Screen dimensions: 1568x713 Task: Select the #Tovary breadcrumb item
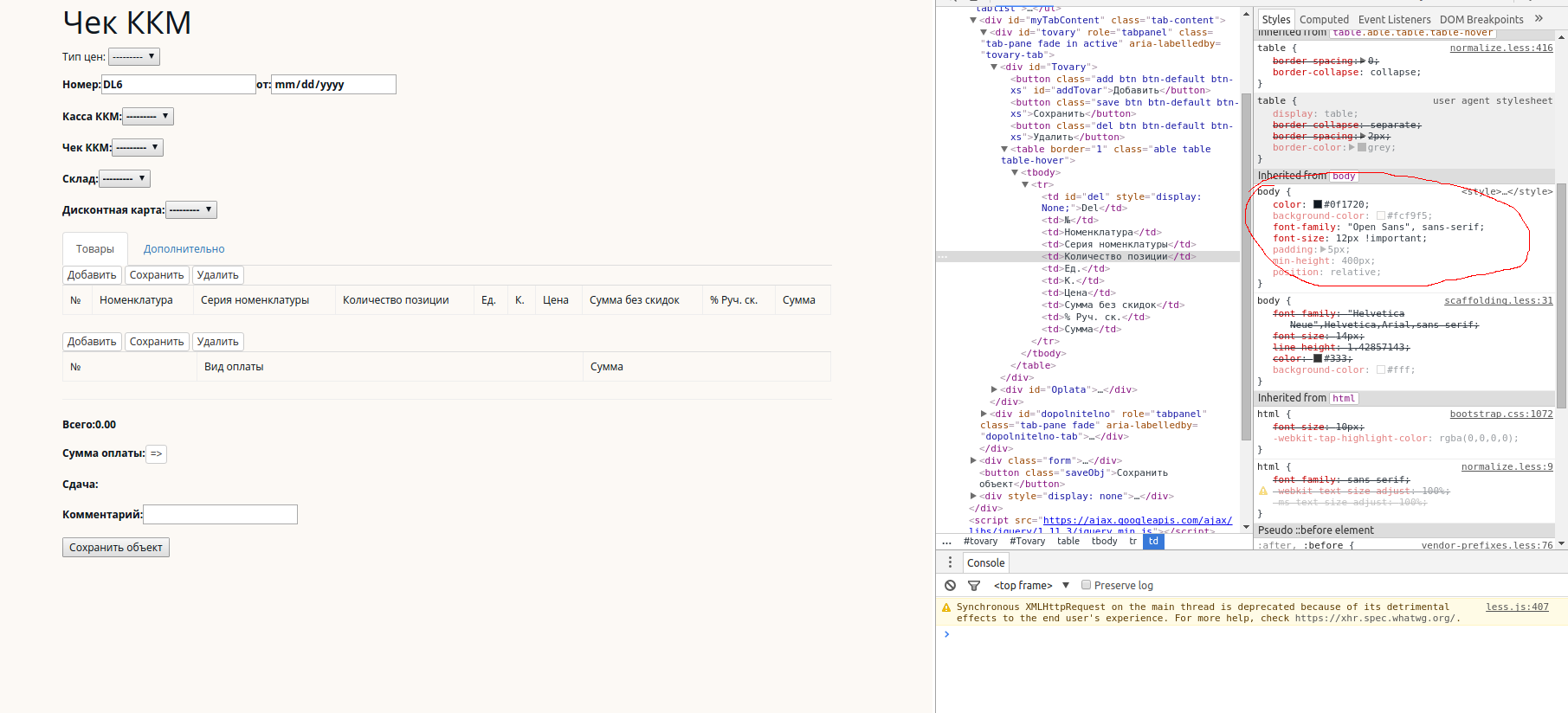(1027, 542)
